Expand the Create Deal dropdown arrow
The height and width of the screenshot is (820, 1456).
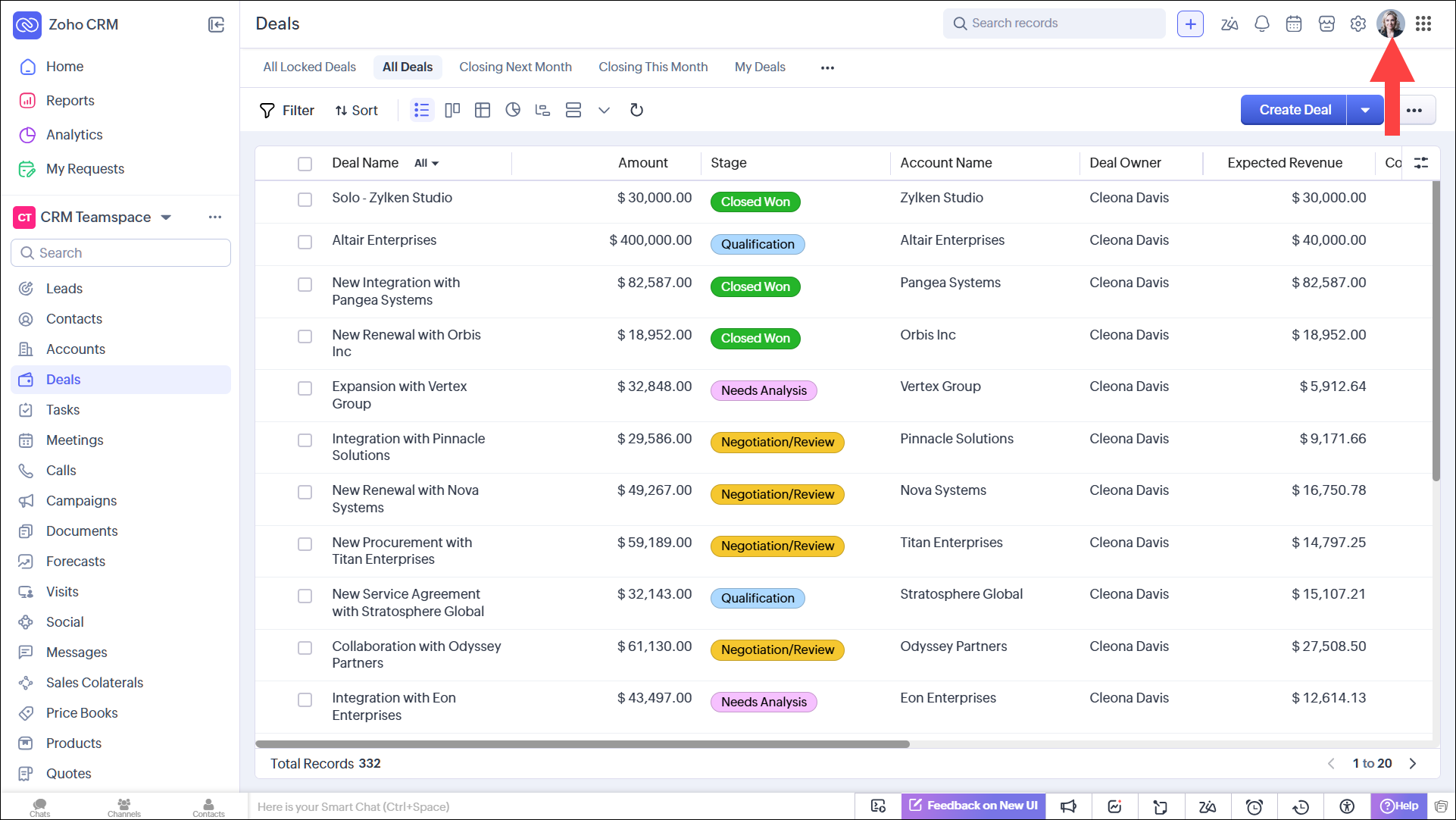pos(1365,111)
